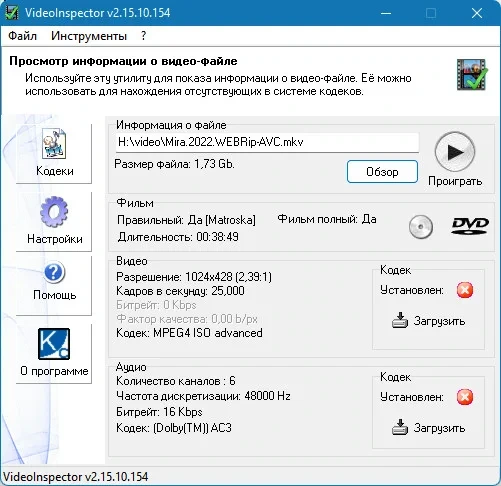Open О программе KC logo
This screenshot has width=501, height=486.
coord(54,353)
